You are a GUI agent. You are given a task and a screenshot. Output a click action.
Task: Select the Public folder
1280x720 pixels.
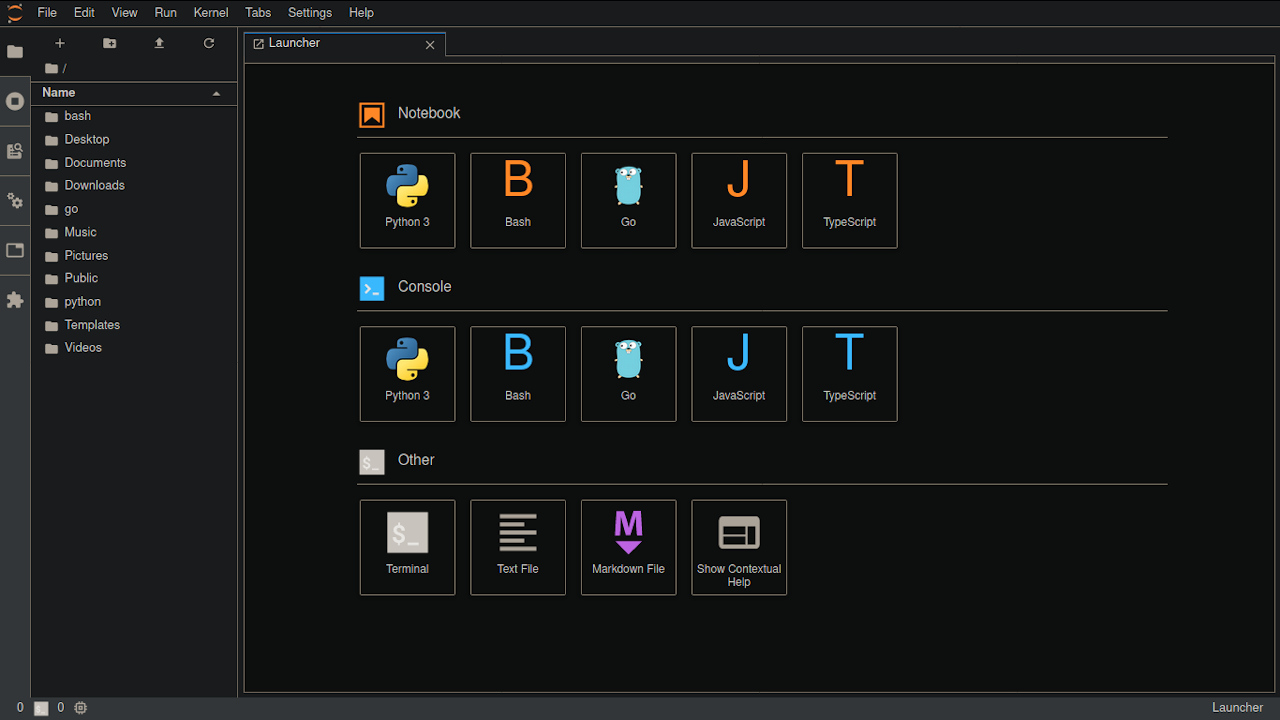[134, 278]
